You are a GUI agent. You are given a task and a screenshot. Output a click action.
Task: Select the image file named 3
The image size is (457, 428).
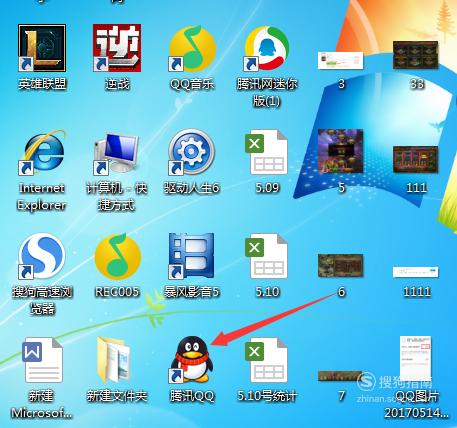point(340,61)
